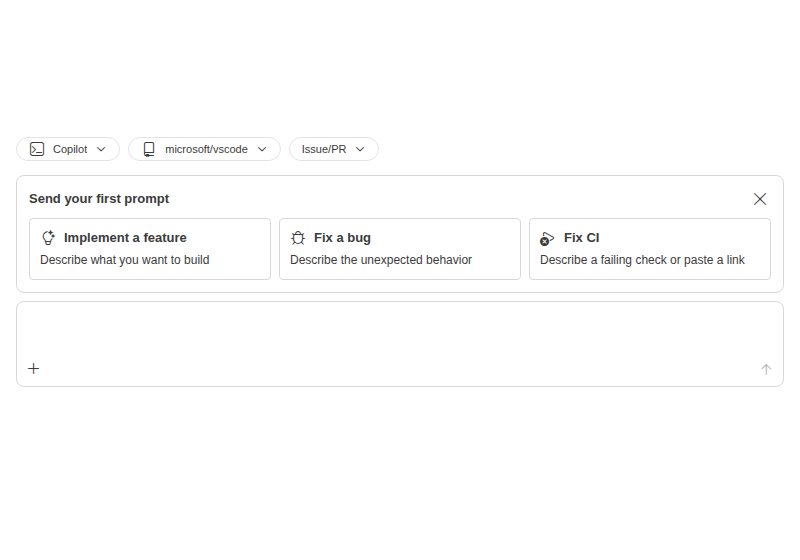
Task: Click "Describe a failing check or paste a link"
Action: click(x=642, y=260)
